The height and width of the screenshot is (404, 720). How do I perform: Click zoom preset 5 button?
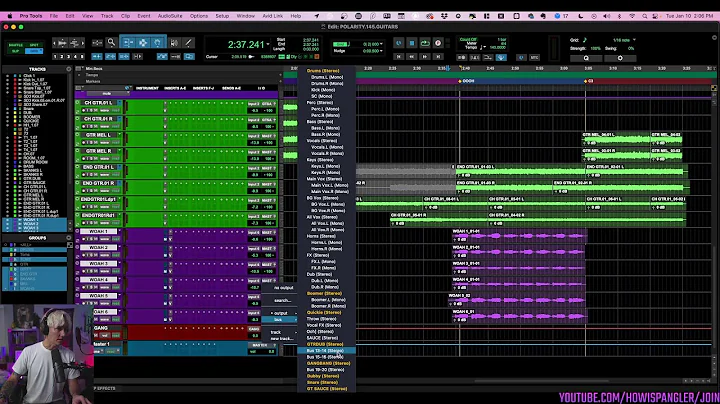click(x=82, y=56)
